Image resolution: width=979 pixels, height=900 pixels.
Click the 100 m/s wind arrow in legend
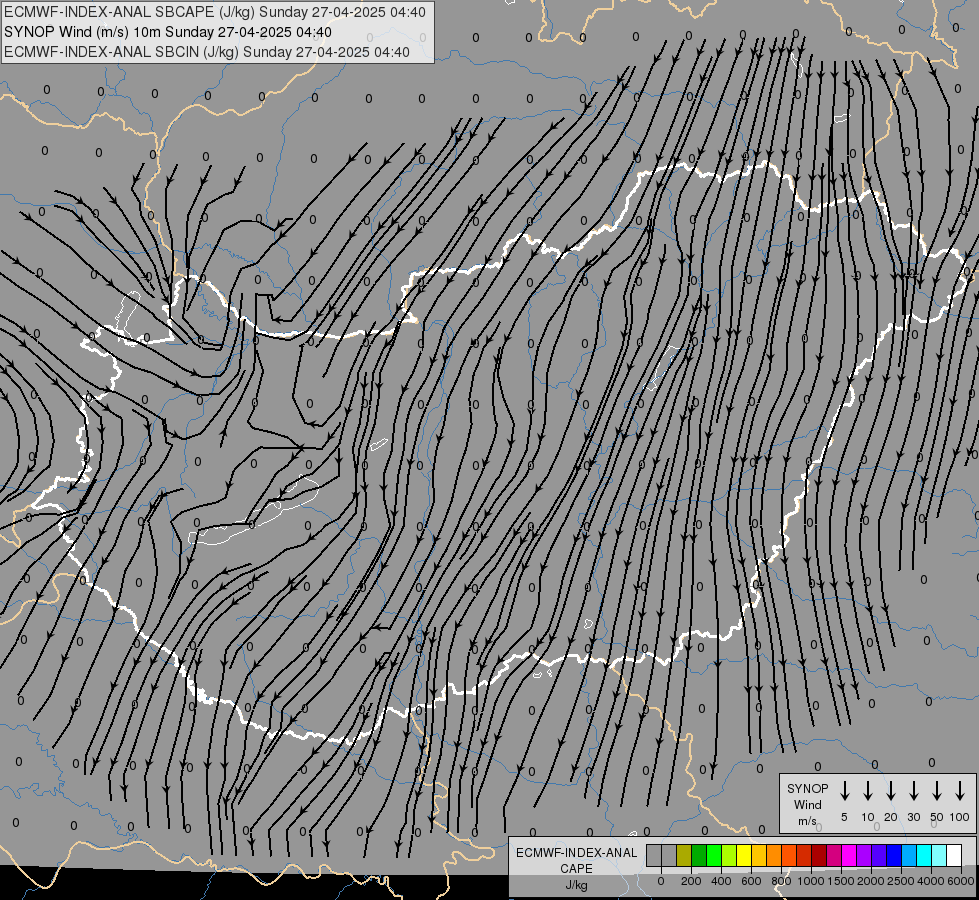click(x=960, y=791)
